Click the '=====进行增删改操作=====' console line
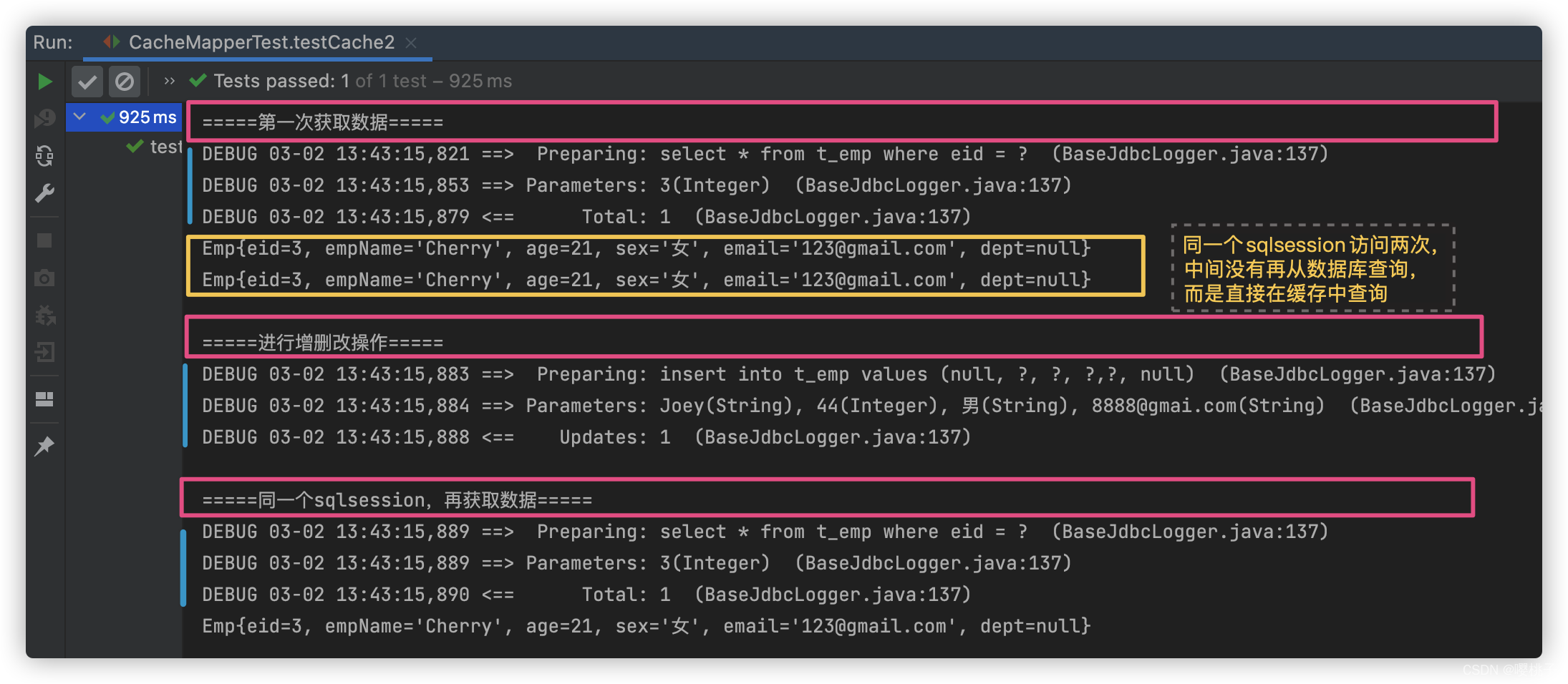The height and width of the screenshot is (684, 1568). pyautogui.click(x=323, y=343)
